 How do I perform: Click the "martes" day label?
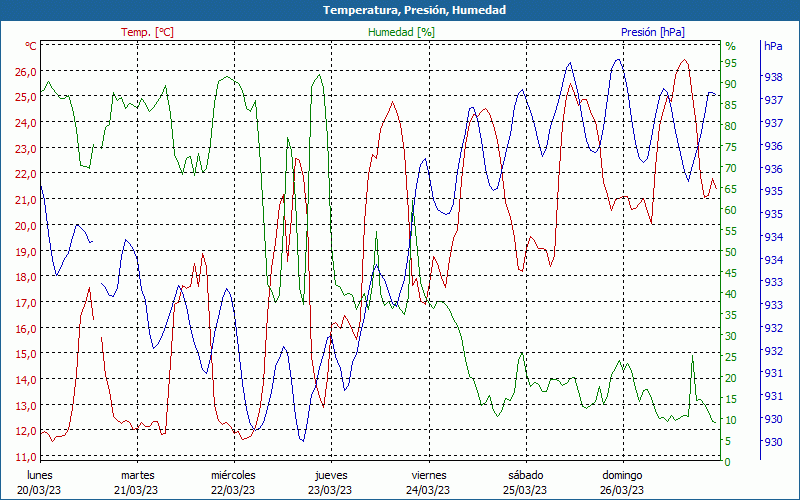pos(138,475)
